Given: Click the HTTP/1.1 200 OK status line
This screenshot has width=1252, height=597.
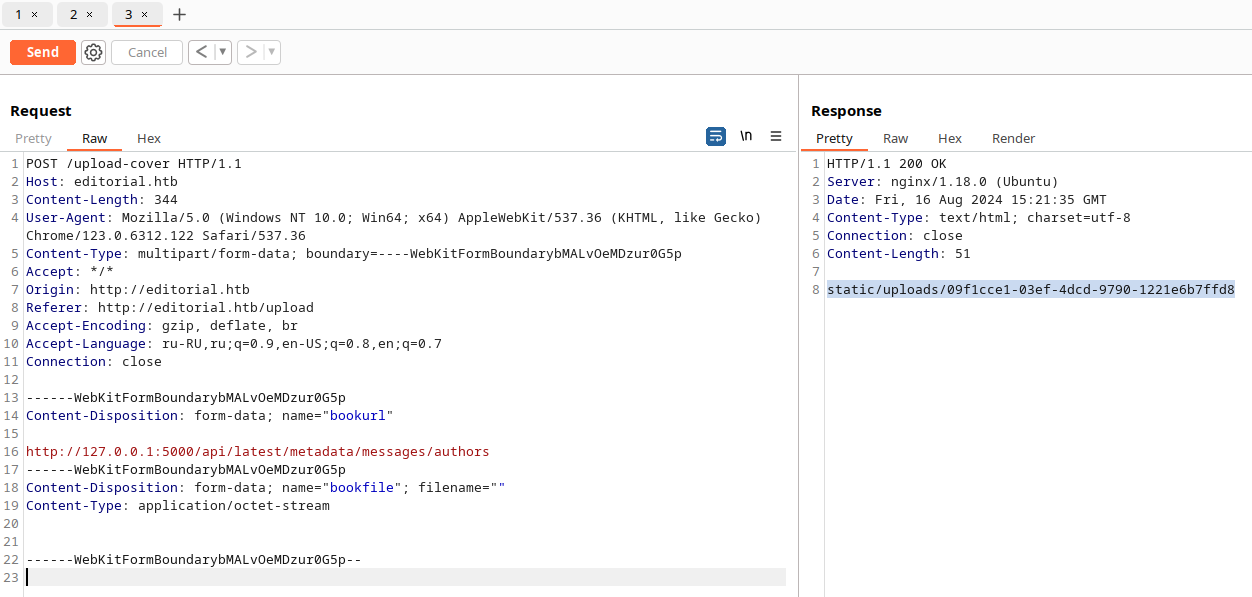Looking at the screenshot, I should pyautogui.click(x=887, y=163).
